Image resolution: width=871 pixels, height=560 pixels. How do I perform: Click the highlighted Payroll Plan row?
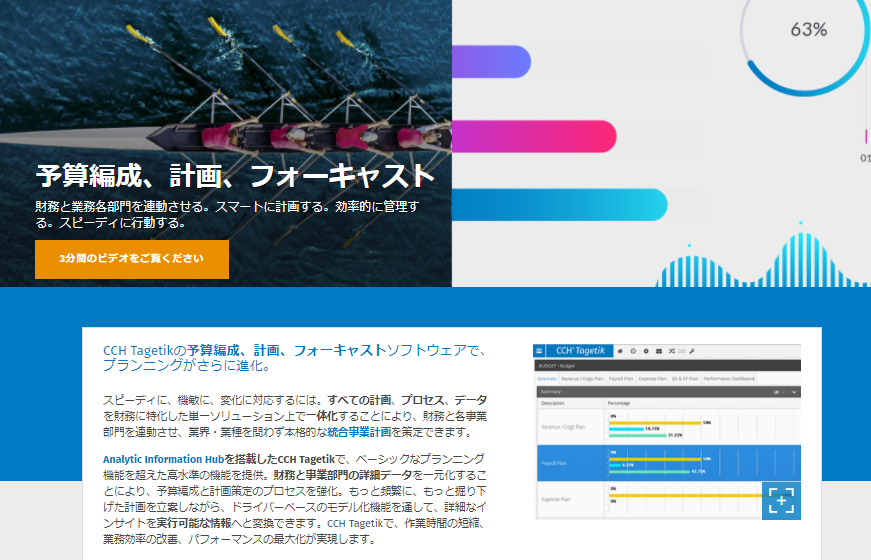pyautogui.click(x=669, y=463)
